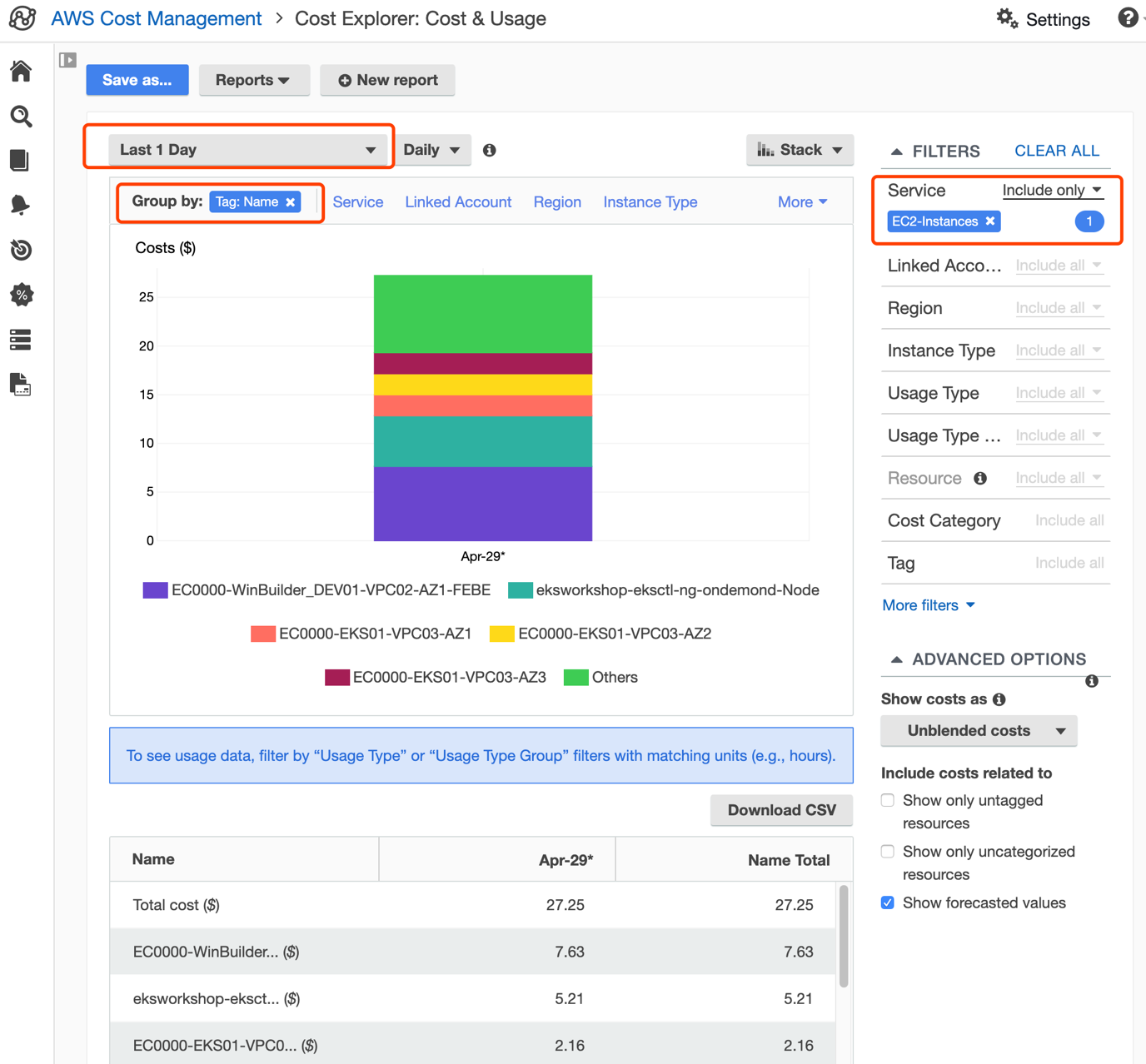Click the bar chart icon in Stack button

pos(765,150)
